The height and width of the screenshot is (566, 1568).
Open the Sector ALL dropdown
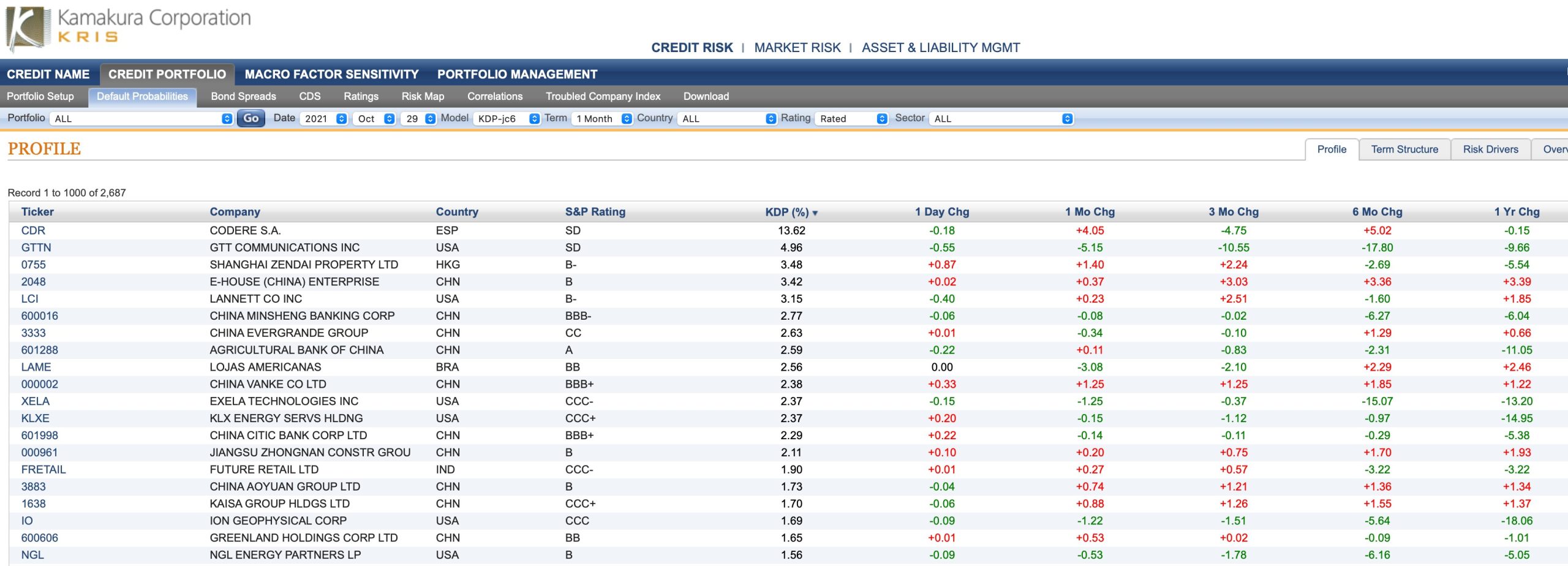click(x=1001, y=119)
